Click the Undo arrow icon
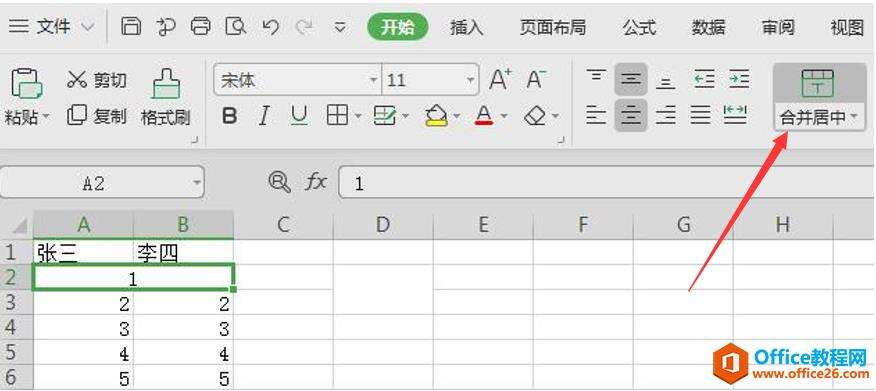Image resolution: width=876 pixels, height=391 pixels. [271, 26]
